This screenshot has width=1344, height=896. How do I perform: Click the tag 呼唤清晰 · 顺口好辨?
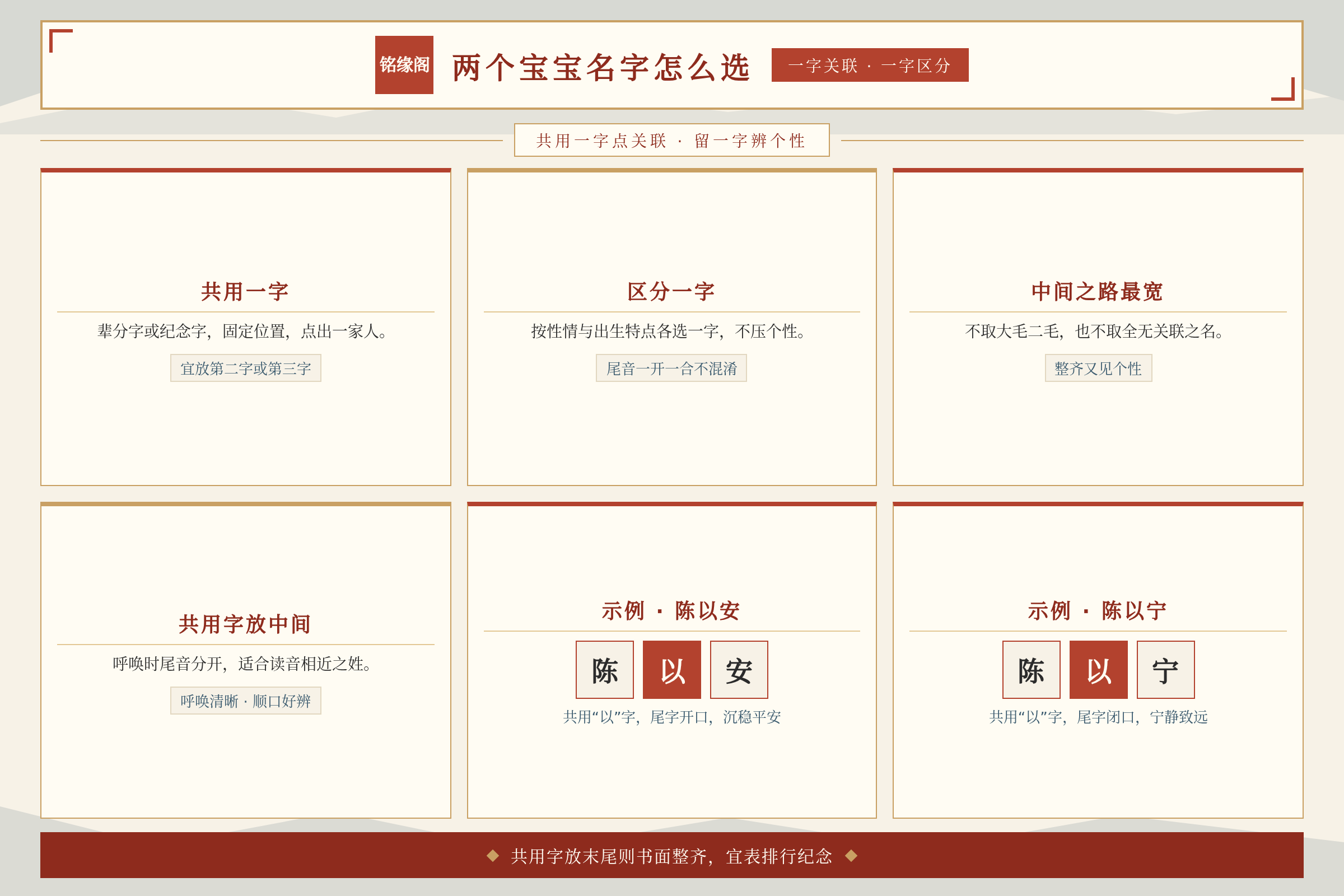coord(246,701)
